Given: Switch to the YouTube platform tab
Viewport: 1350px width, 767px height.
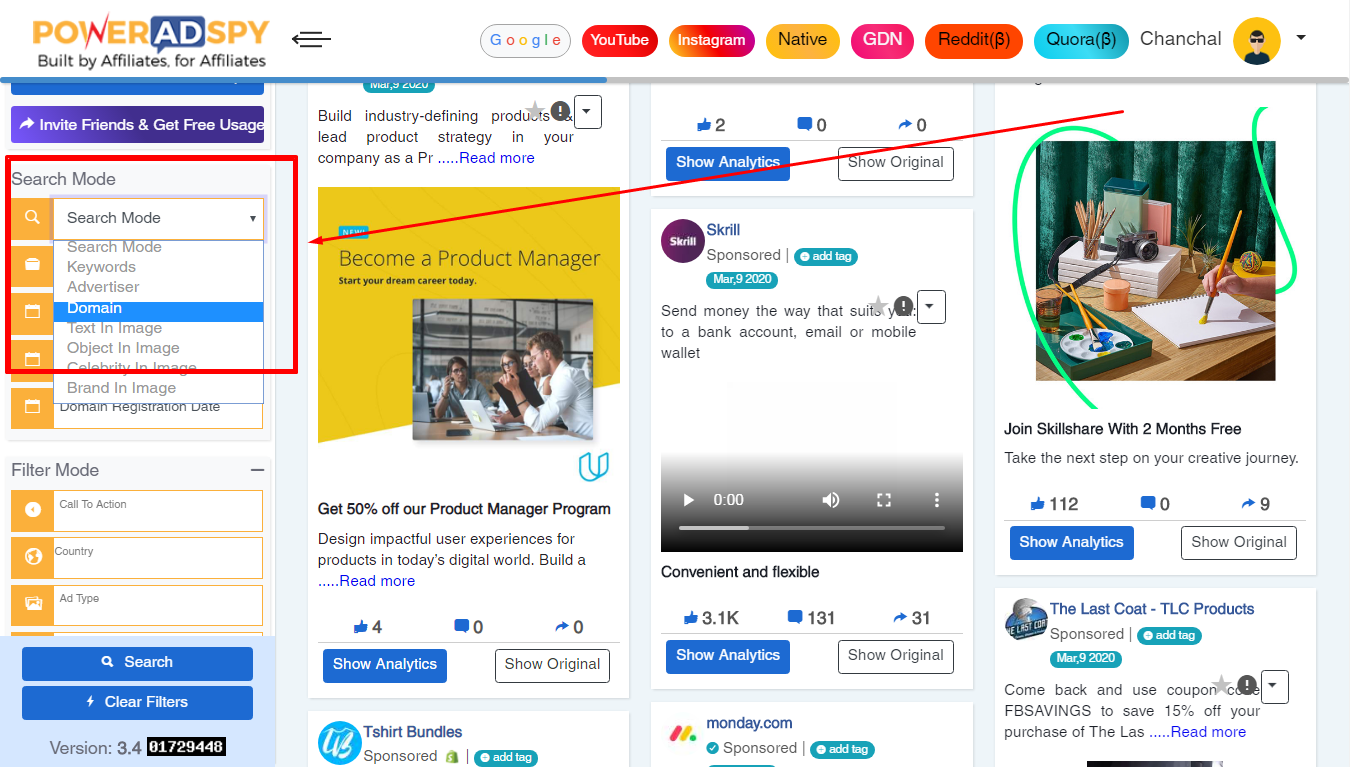Looking at the screenshot, I should pos(619,40).
